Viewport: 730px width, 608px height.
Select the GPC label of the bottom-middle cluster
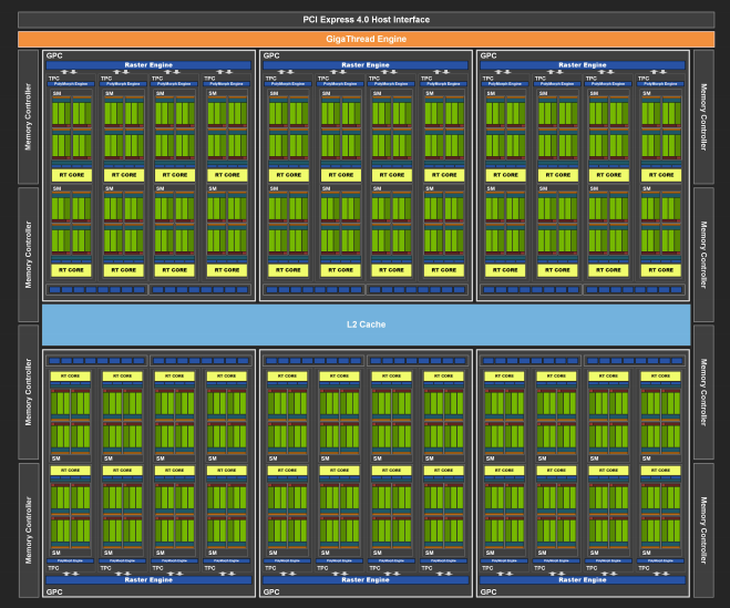tap(271, 592)
